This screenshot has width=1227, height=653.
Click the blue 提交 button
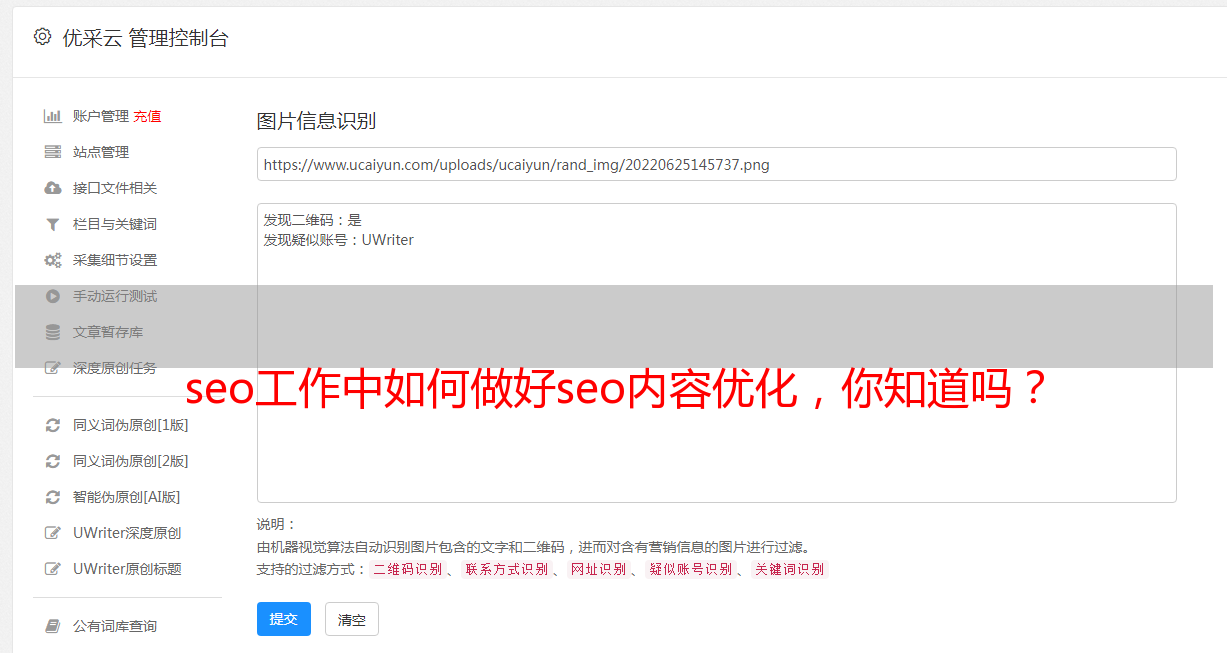(284, 619)
